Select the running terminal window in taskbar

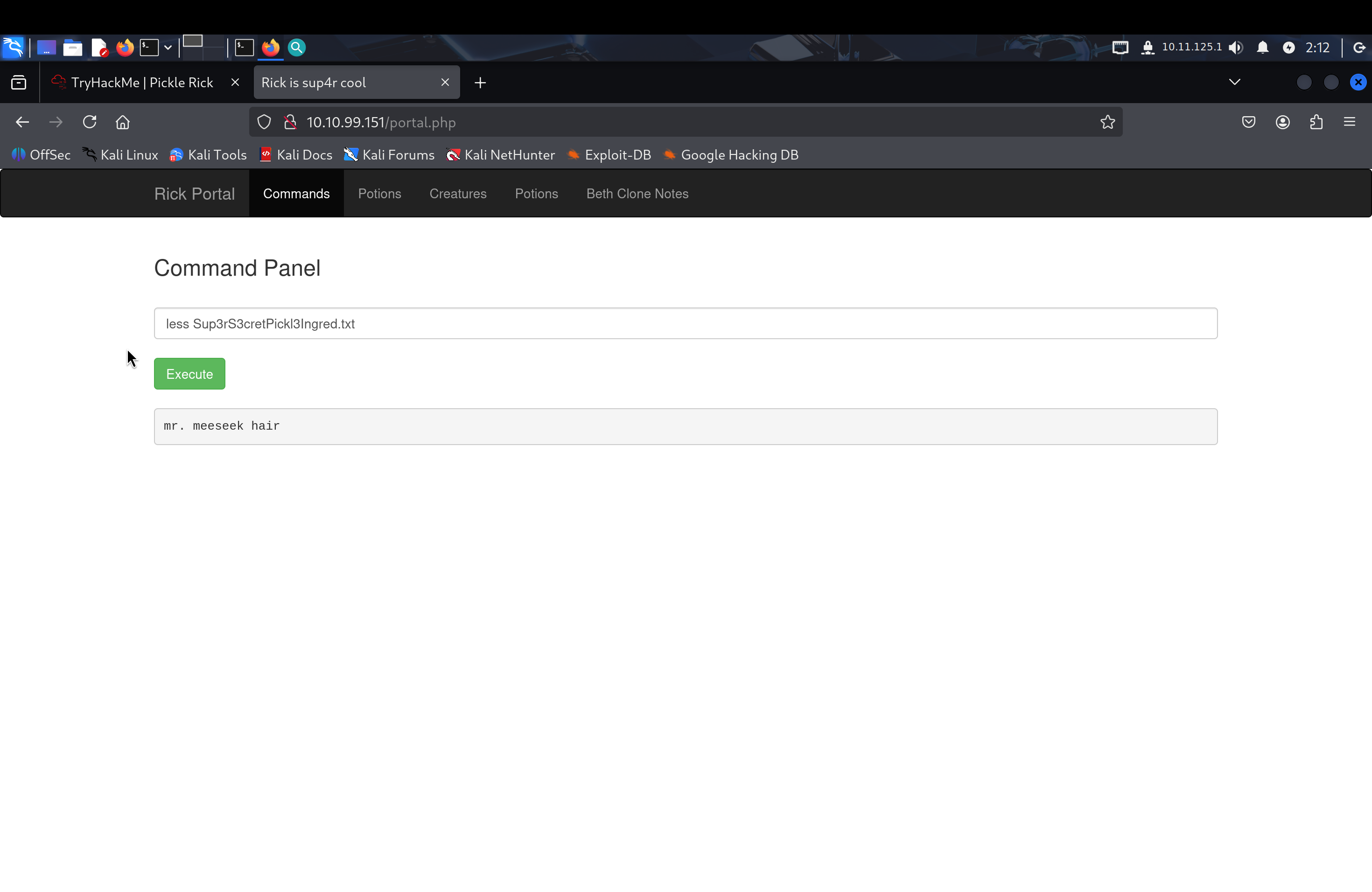point(245,47)
